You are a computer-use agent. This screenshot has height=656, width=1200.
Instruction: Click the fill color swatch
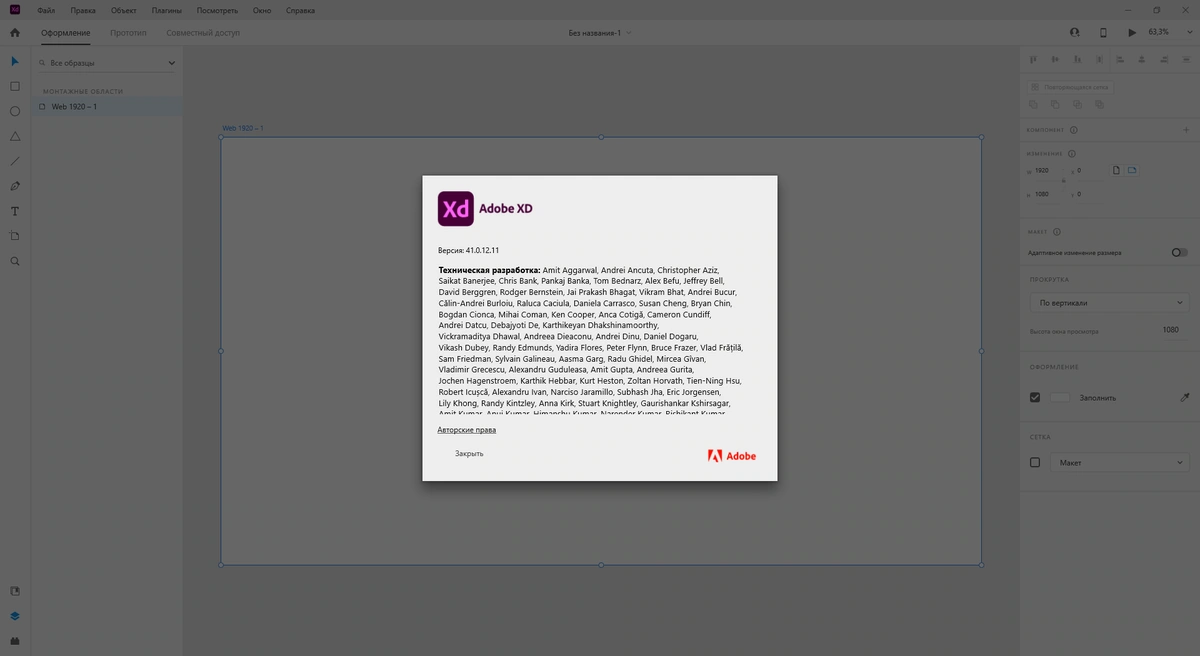click(x=1060, y=397)
